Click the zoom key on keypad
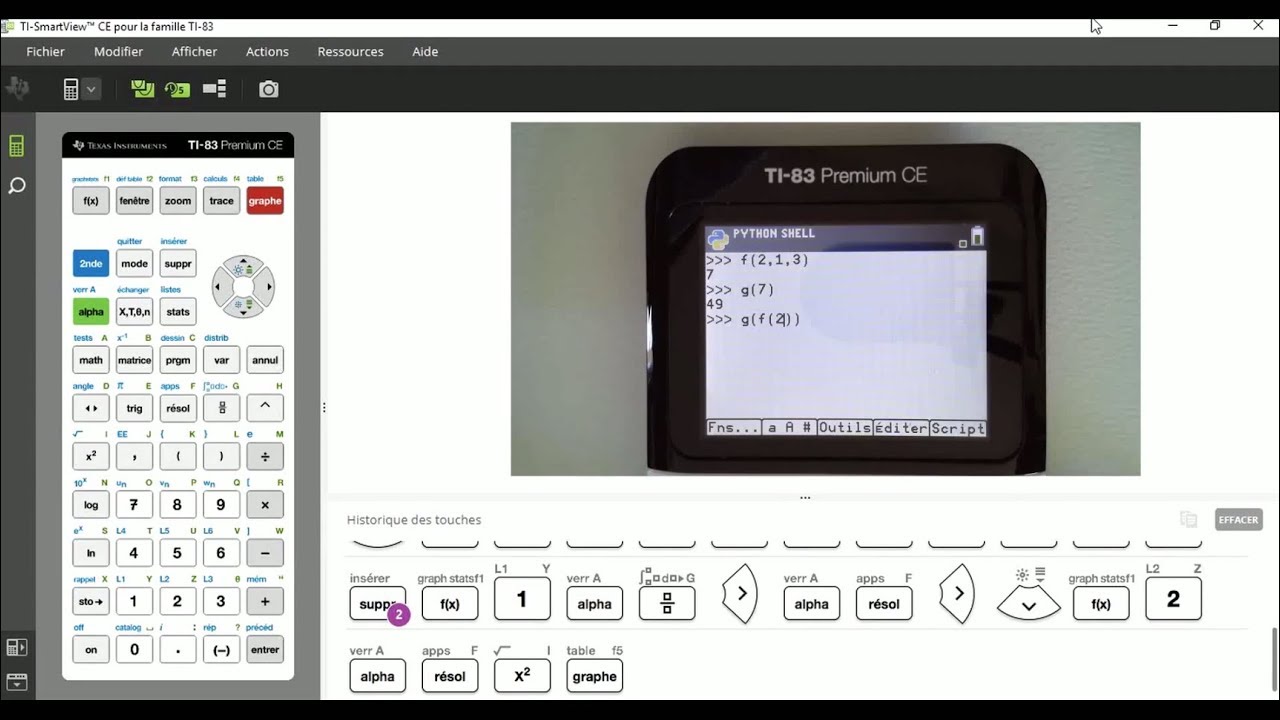This screenshot has width=1280, height=720. (178, 201)
